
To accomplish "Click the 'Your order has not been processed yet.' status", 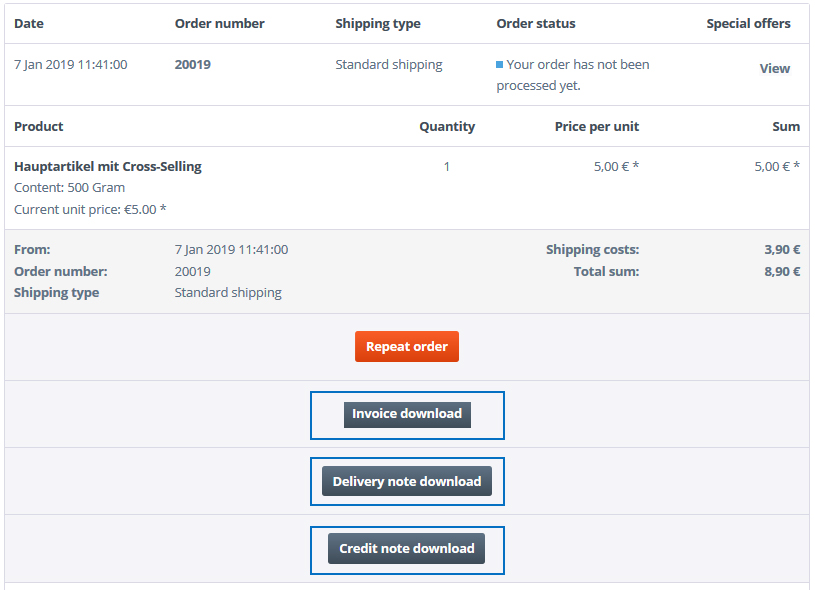I will click(x=573, y=75).
